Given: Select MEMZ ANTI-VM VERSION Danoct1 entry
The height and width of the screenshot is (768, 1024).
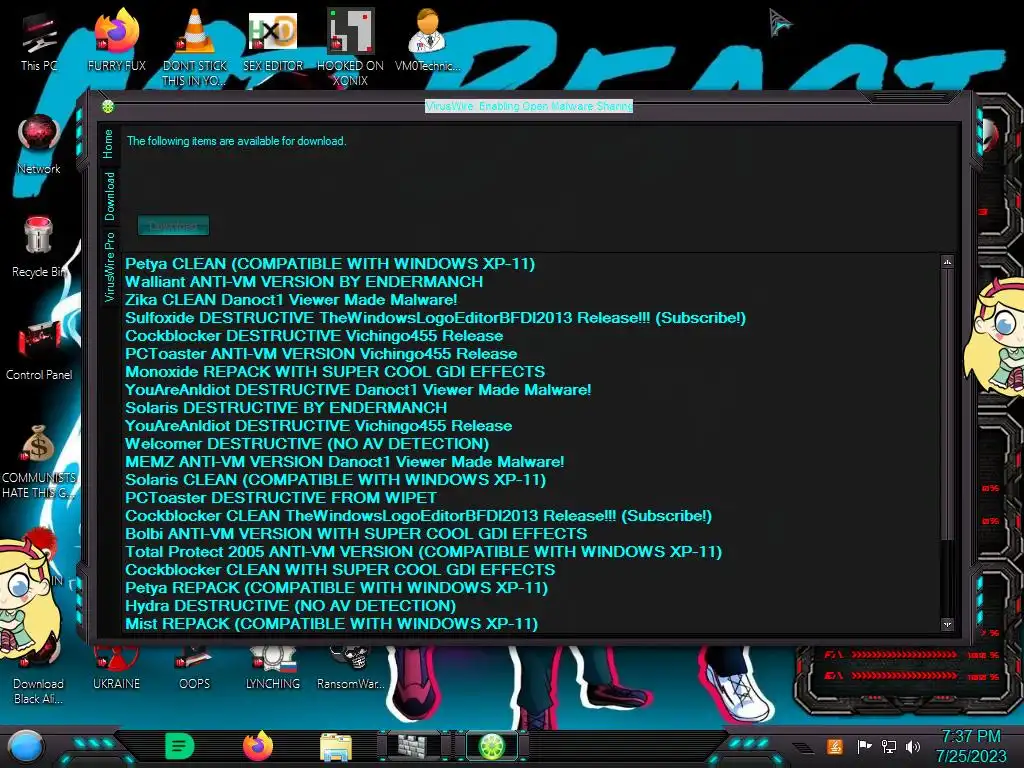Looking at the screenshot, I should click(344, 462).
